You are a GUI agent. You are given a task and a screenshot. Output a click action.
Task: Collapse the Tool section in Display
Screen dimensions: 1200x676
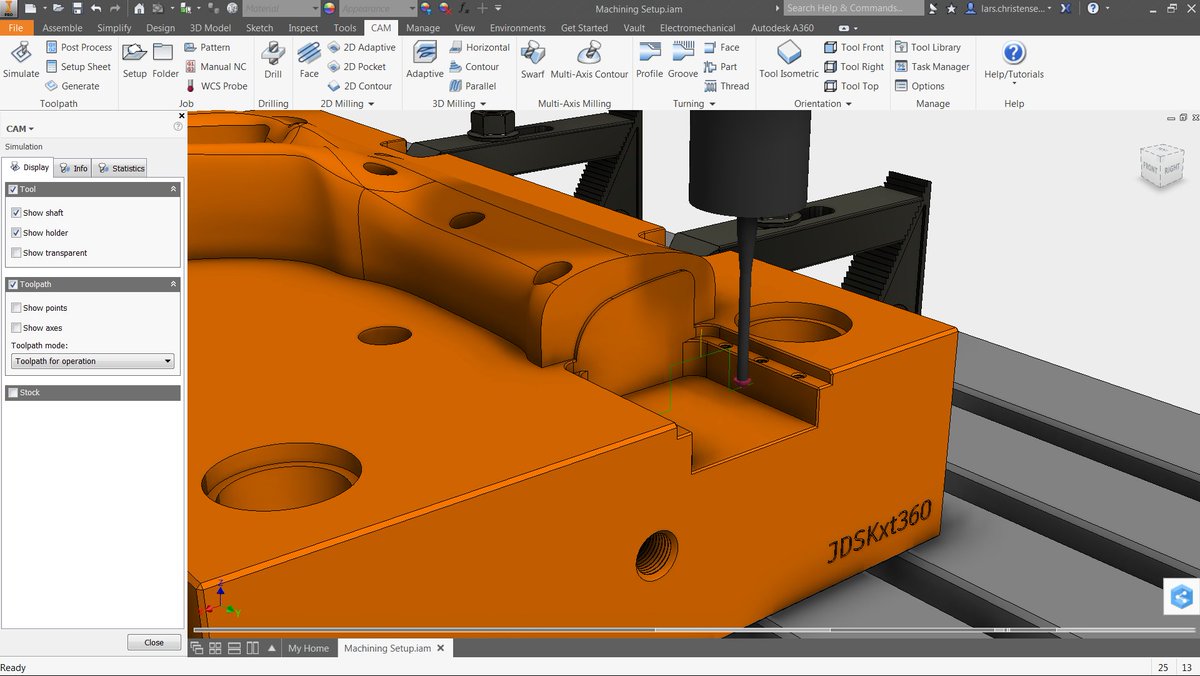pyautogui.click(x=173, y=189)
